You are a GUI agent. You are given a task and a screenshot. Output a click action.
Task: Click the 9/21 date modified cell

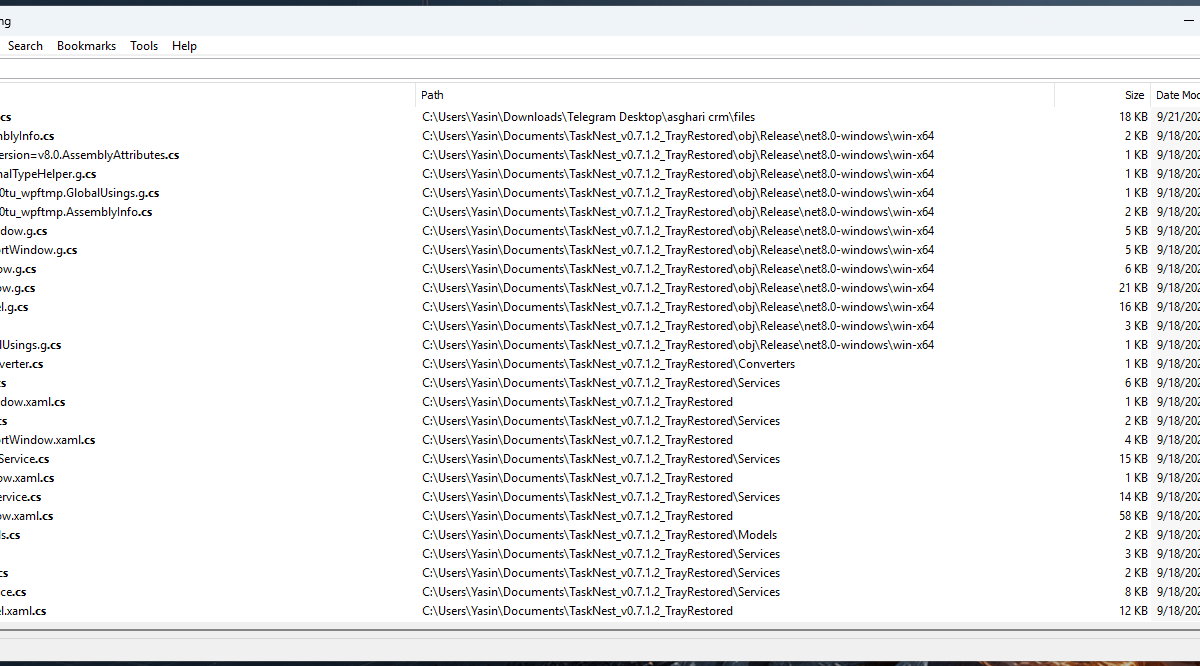(x=1178, y=117)
